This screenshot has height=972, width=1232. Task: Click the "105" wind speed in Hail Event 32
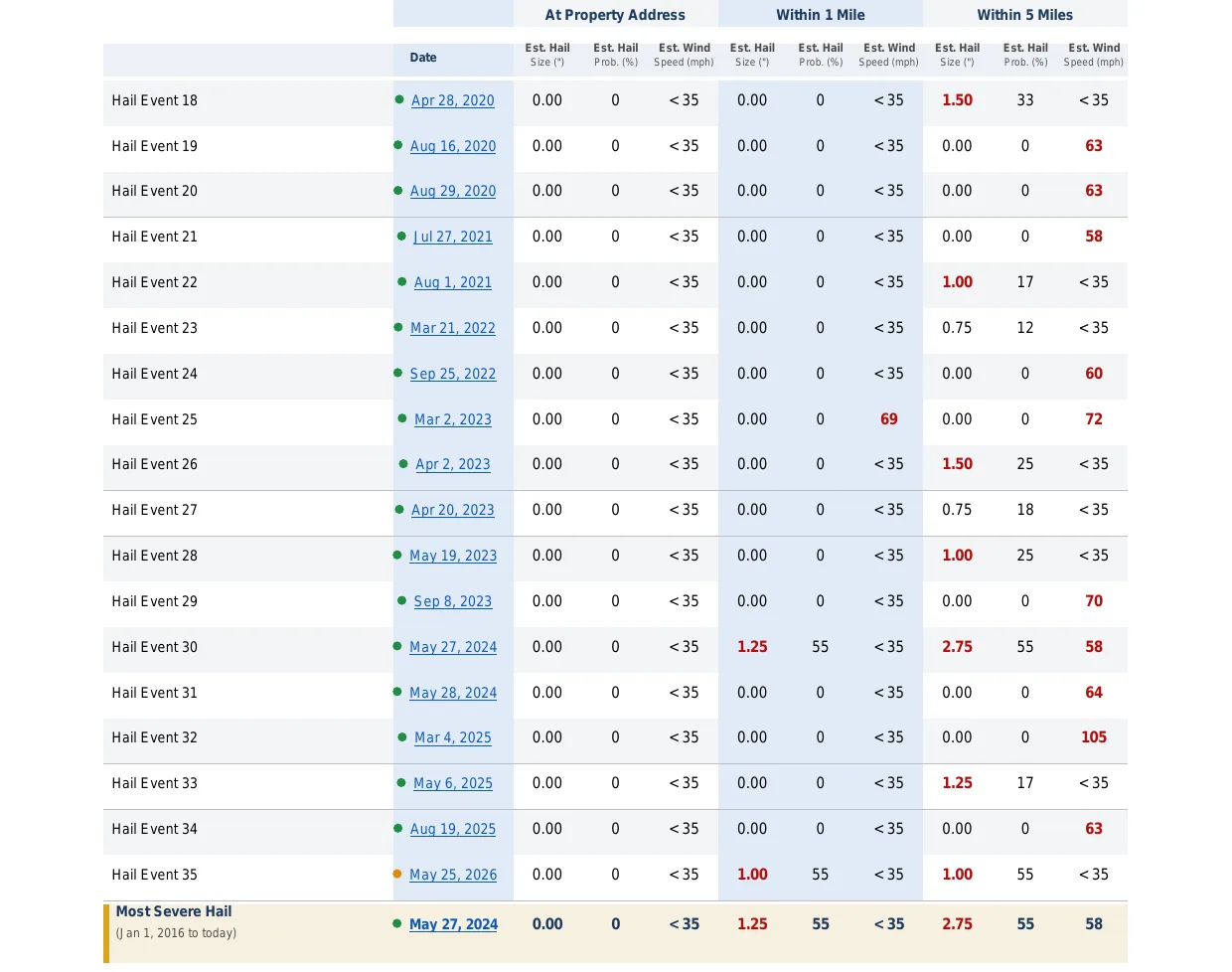pyautogui.click(x=1094, y=737)
